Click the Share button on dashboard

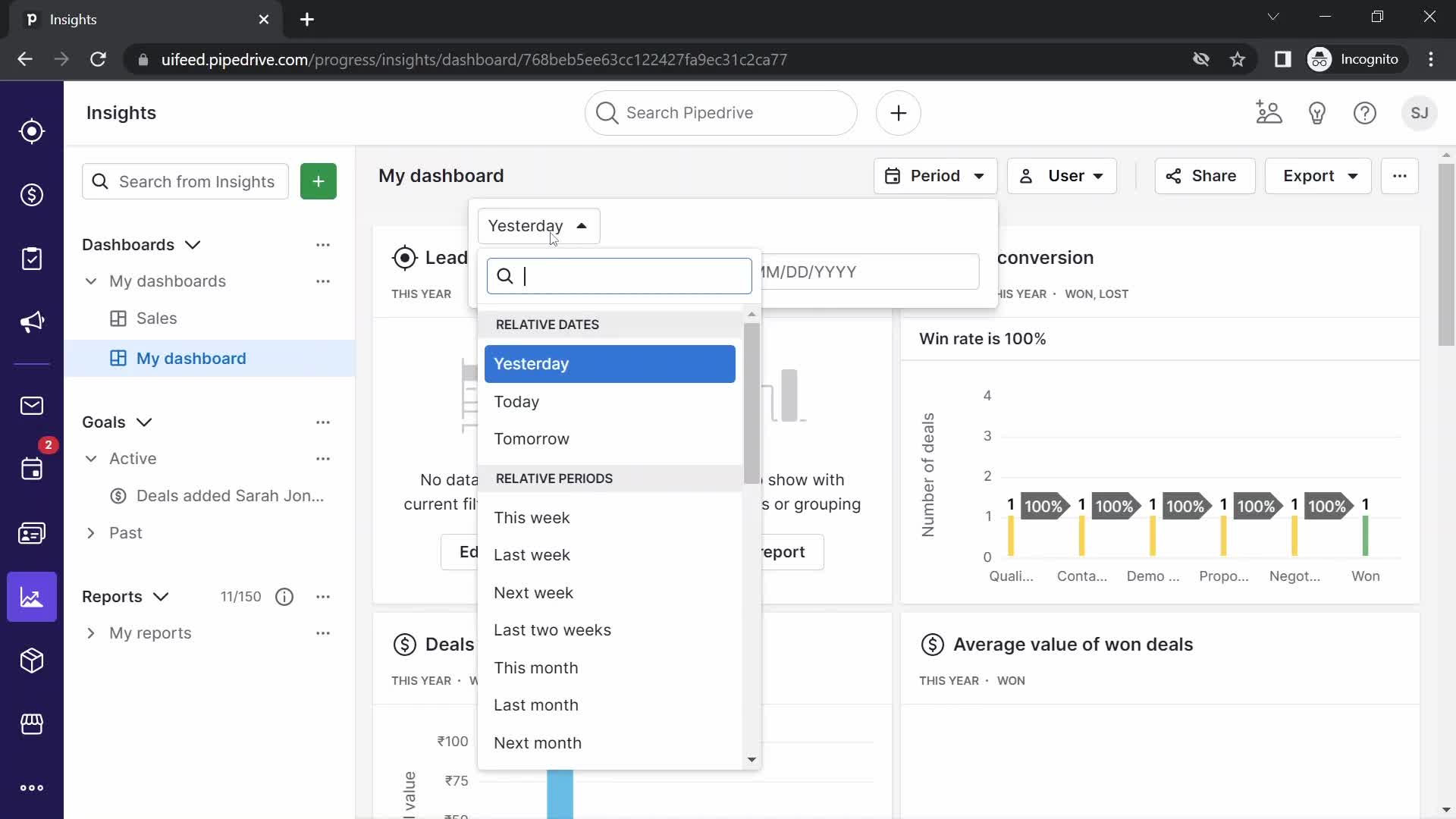[1202, 176]
